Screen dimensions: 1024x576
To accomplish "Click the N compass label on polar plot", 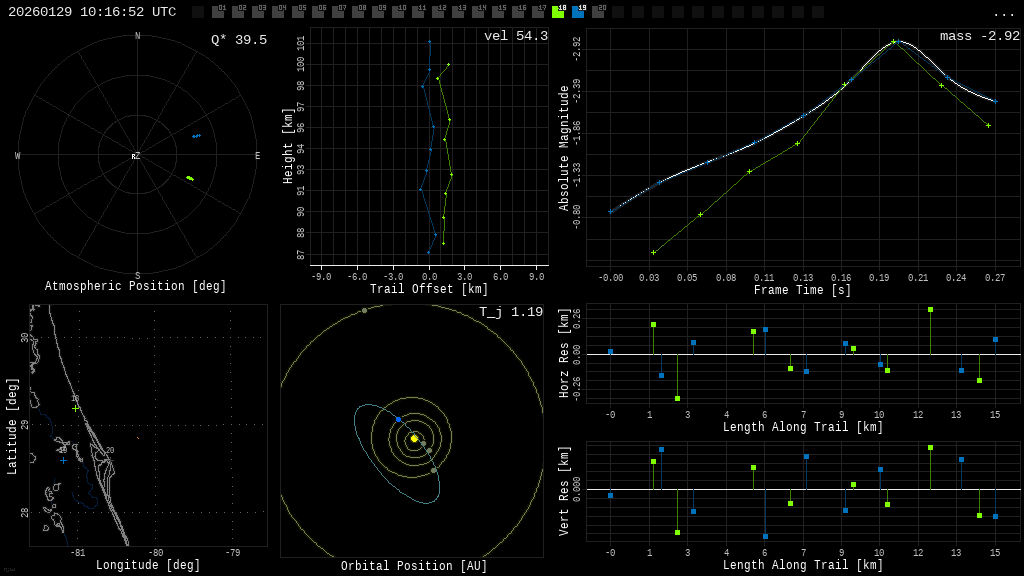I will coord(138,36).
